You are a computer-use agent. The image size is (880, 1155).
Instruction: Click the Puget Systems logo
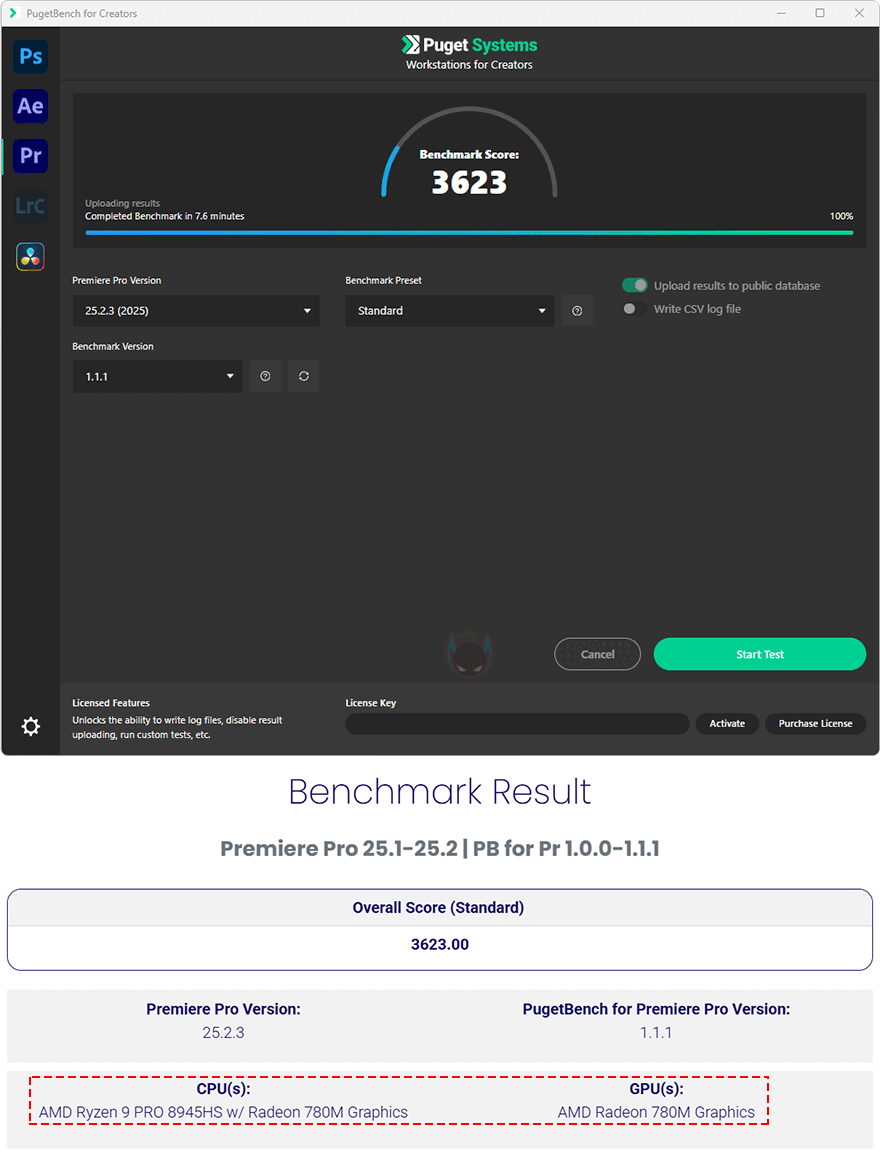(x=469, y=45)
